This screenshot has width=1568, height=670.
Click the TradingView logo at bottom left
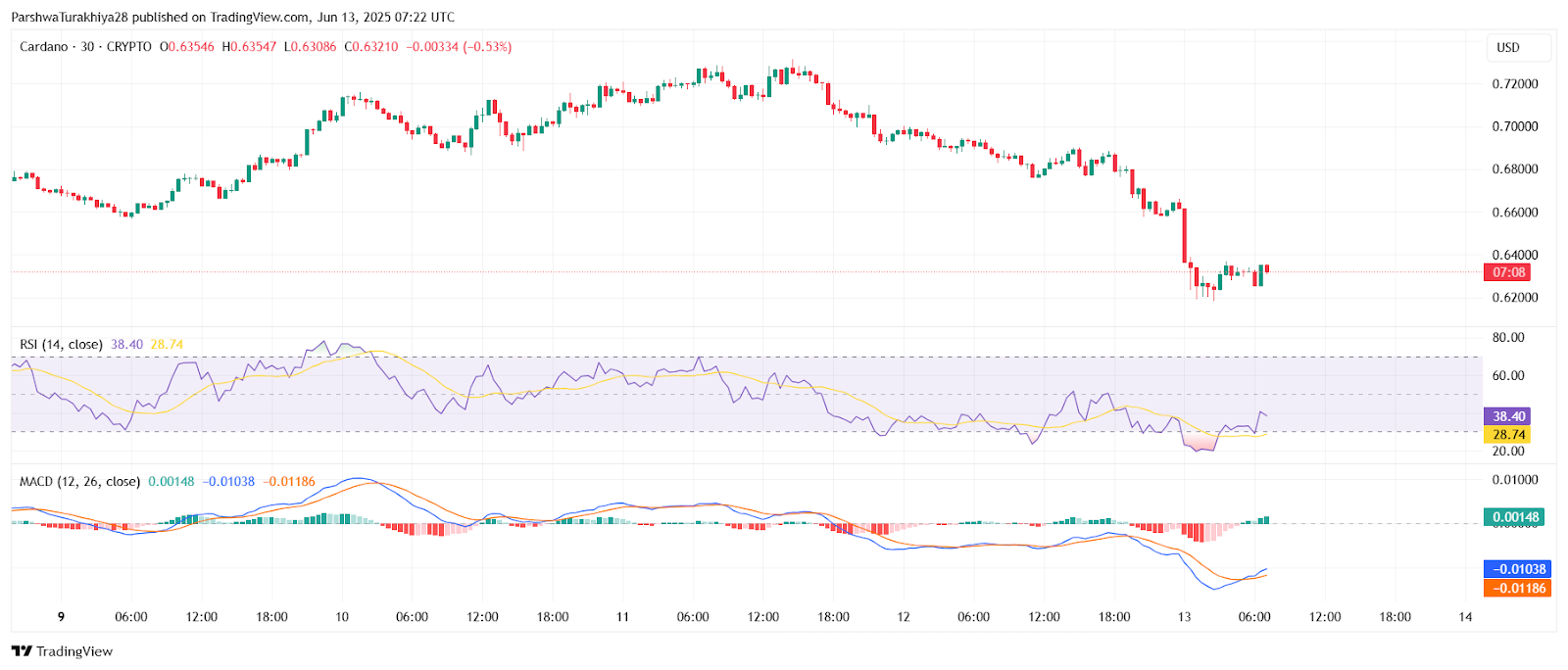pos(63,651)
